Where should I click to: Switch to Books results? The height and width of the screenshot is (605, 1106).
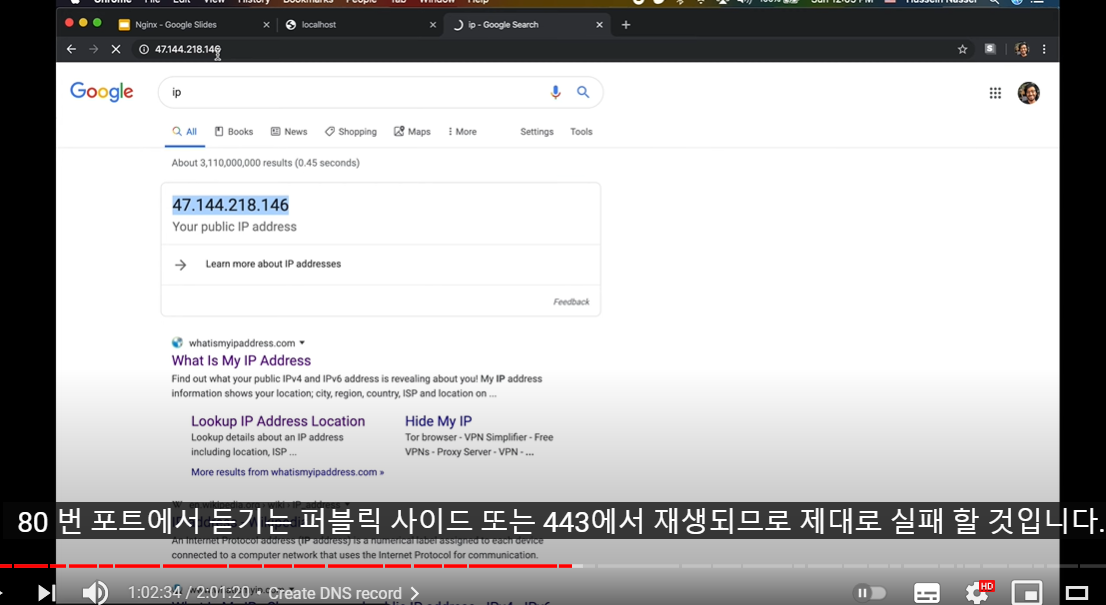click(x=233, y=132)
